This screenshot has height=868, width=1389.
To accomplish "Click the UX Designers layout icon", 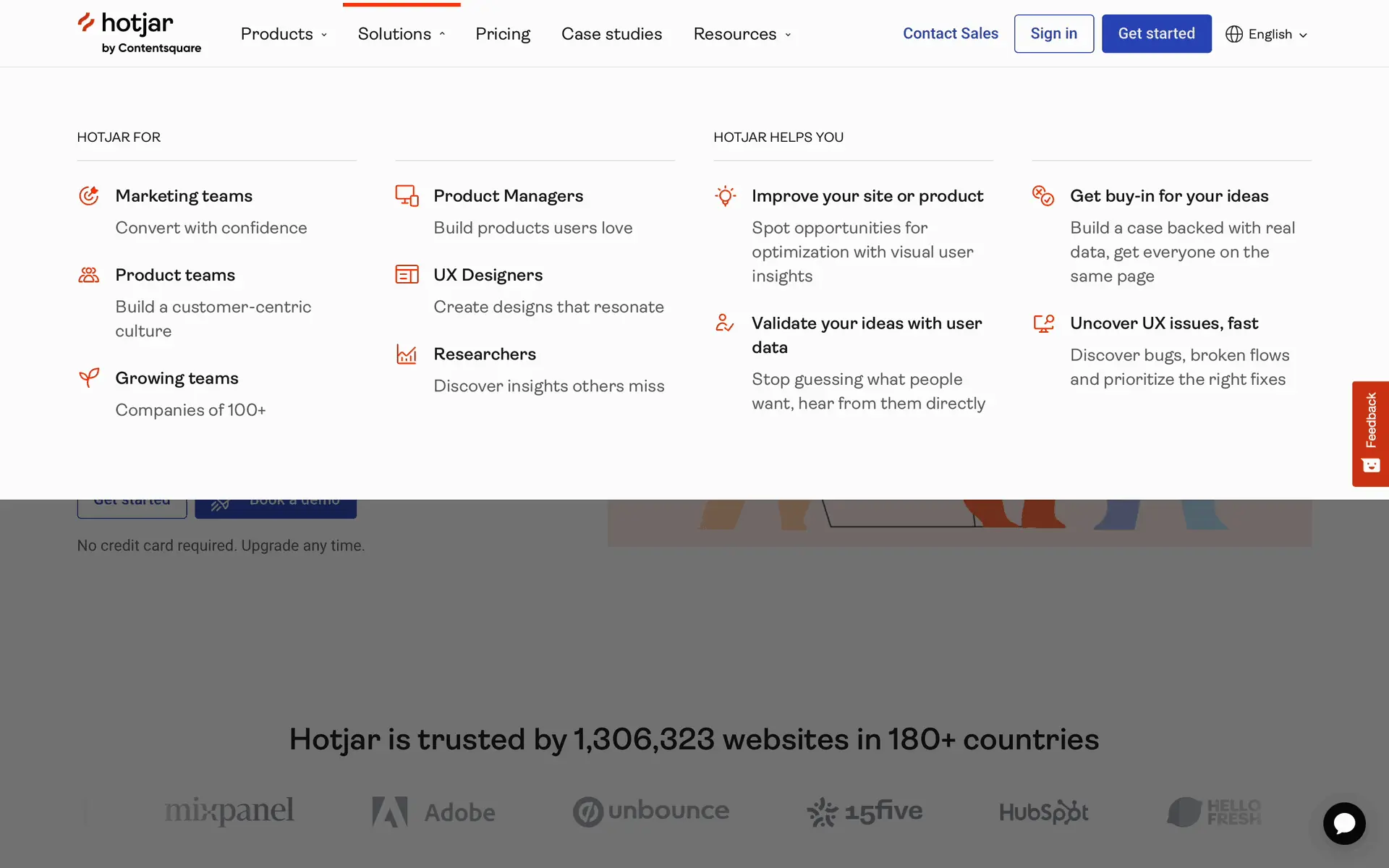I will (x=407, y=275).
